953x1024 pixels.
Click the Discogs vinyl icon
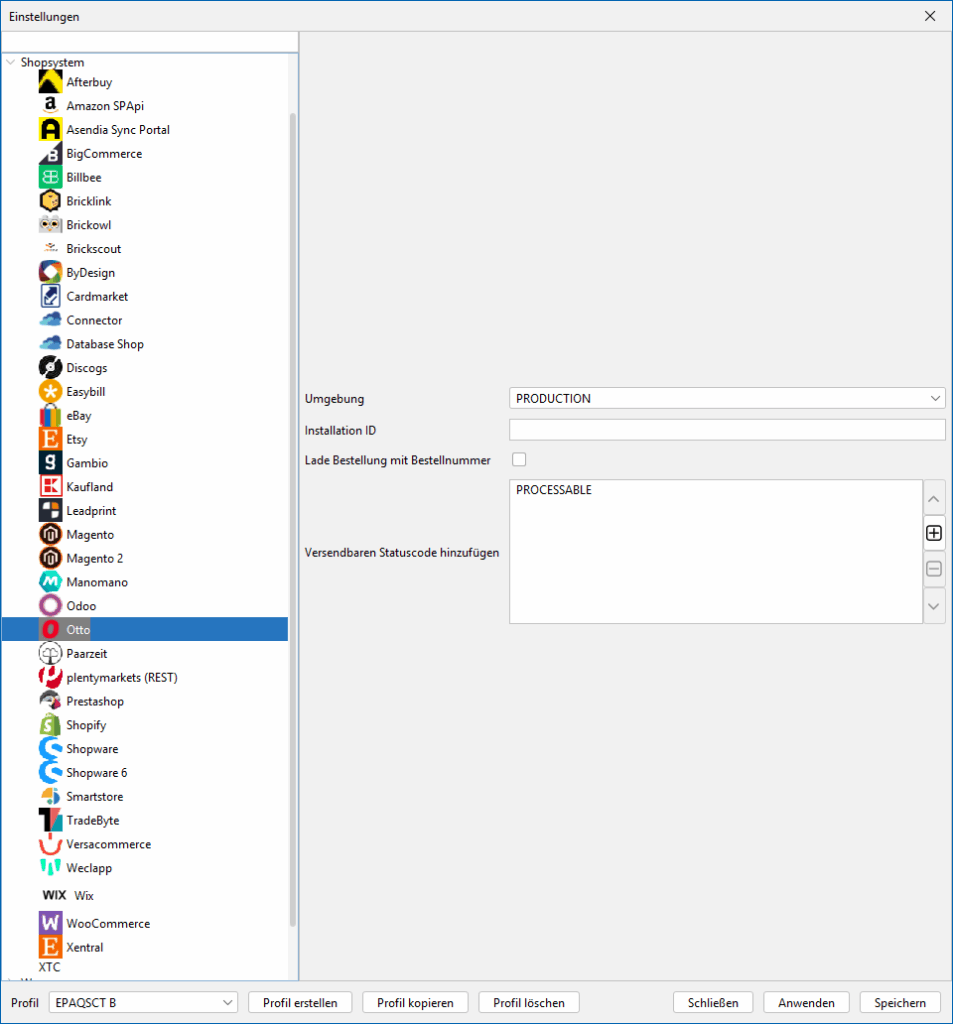click(50, 368)
